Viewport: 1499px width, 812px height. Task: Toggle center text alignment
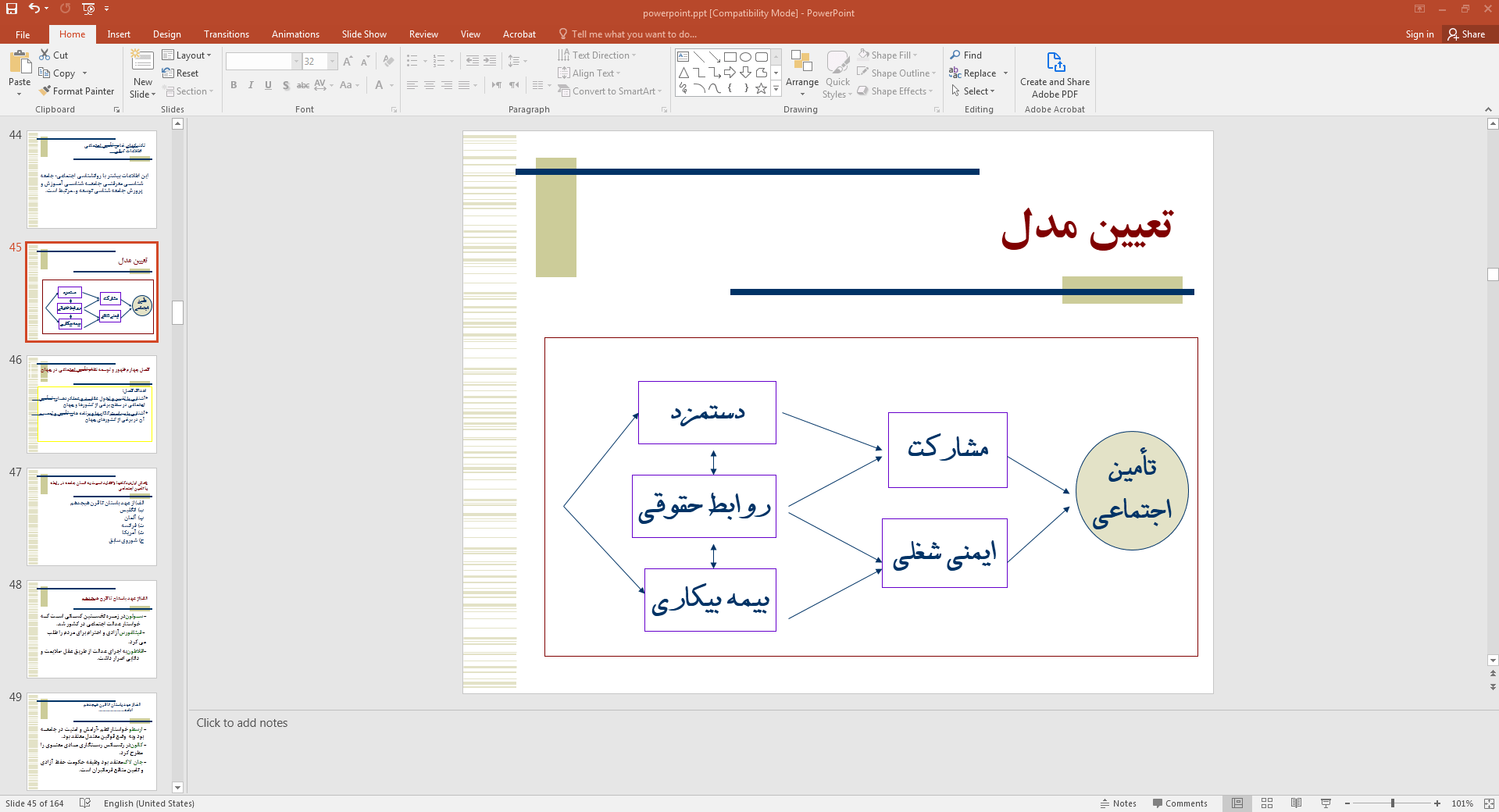pyautogui.click(x=430, y=85)
